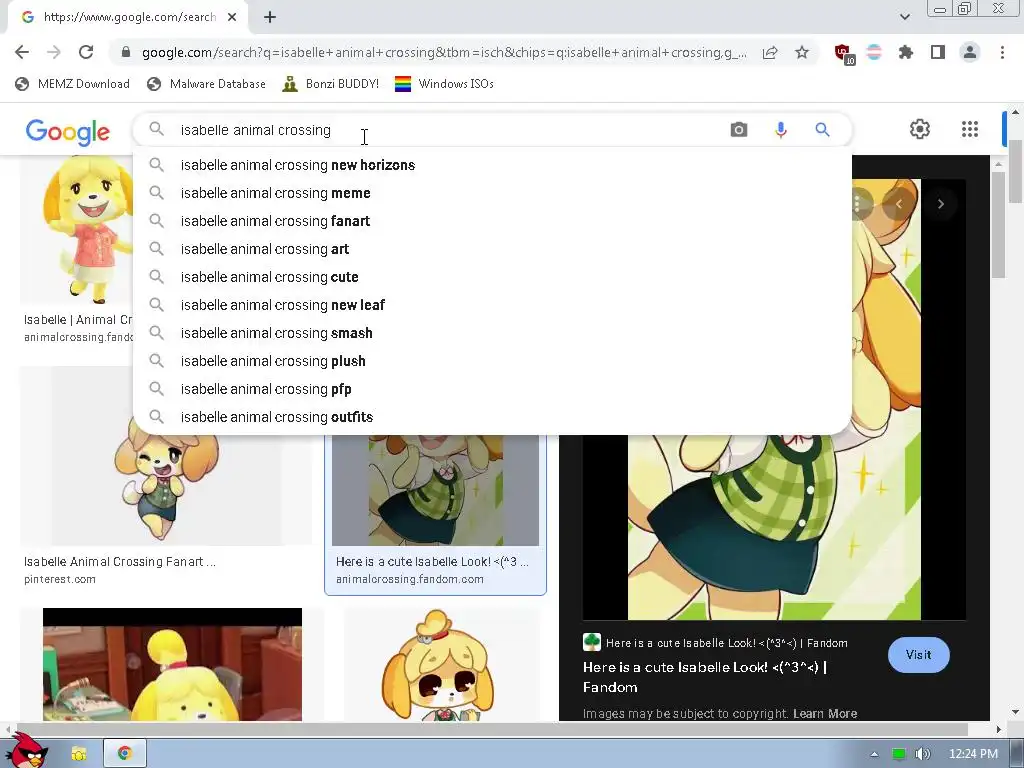Open the Isabelle game screenshot thumbnail

click(172, 665)
